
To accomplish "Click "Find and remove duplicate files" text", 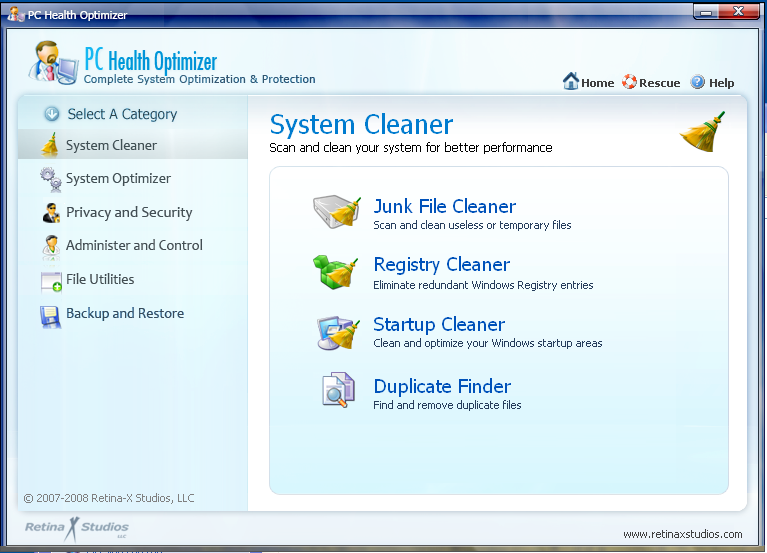I will tap(447, 405).
